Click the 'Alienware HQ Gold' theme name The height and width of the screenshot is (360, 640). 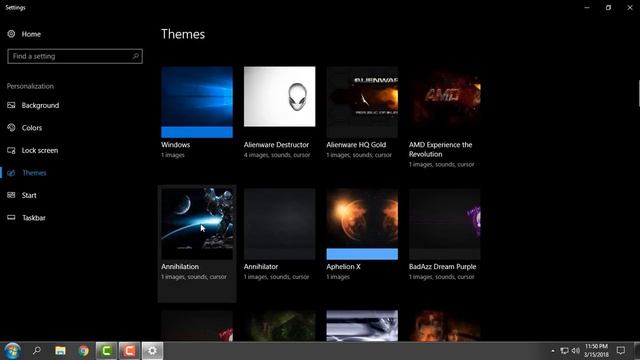click(x=356, y=144)
